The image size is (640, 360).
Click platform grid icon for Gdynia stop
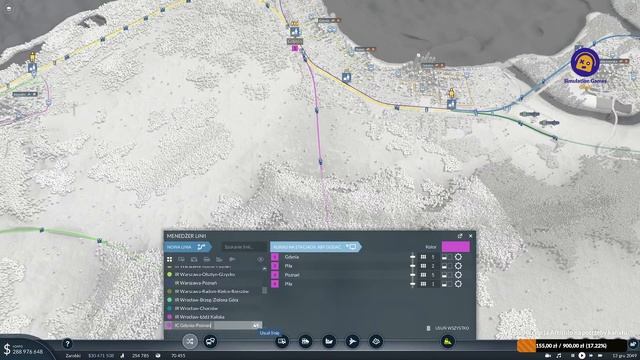tap(423, 257)
